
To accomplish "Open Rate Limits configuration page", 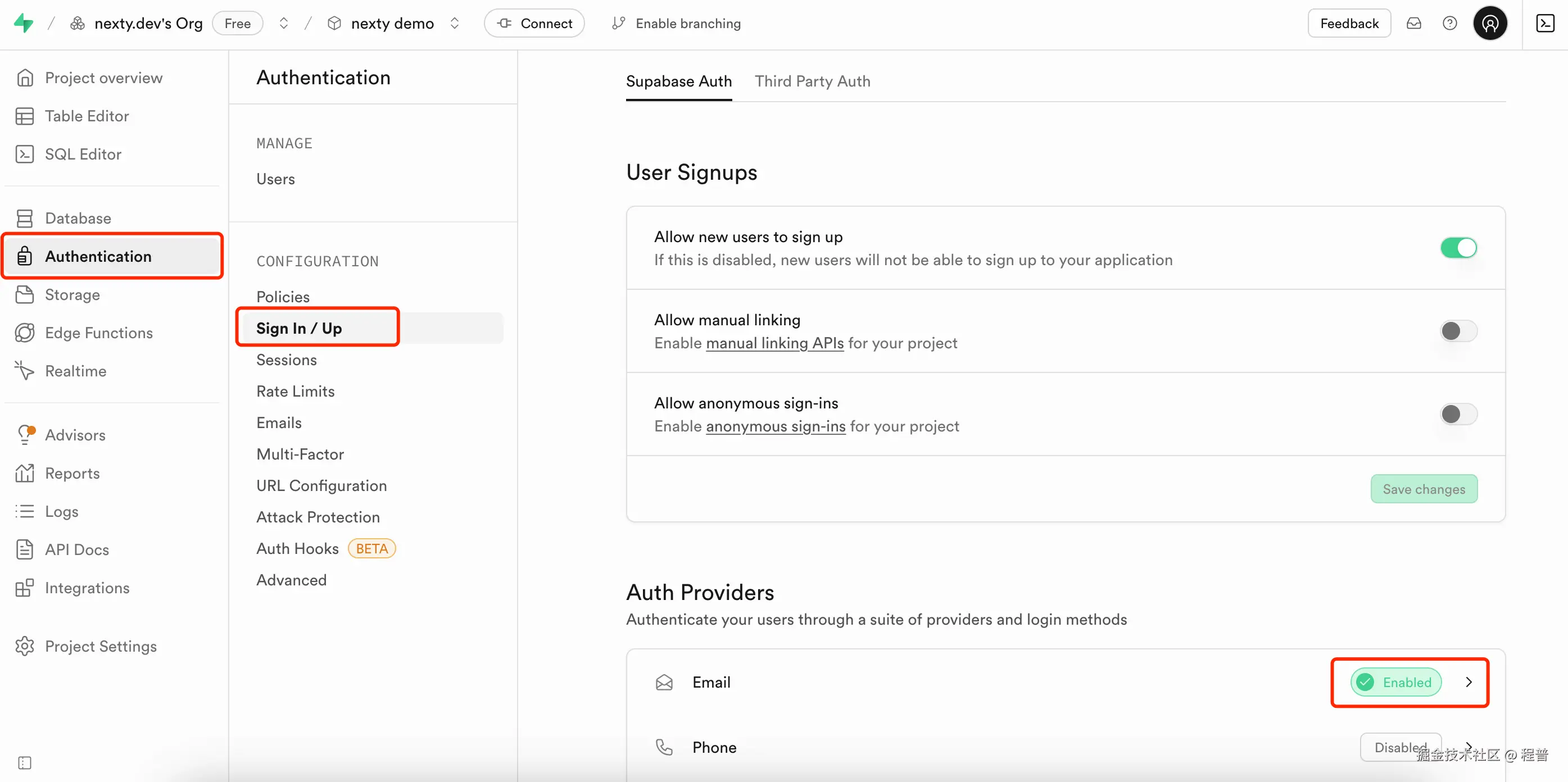I will coord(295,390).
